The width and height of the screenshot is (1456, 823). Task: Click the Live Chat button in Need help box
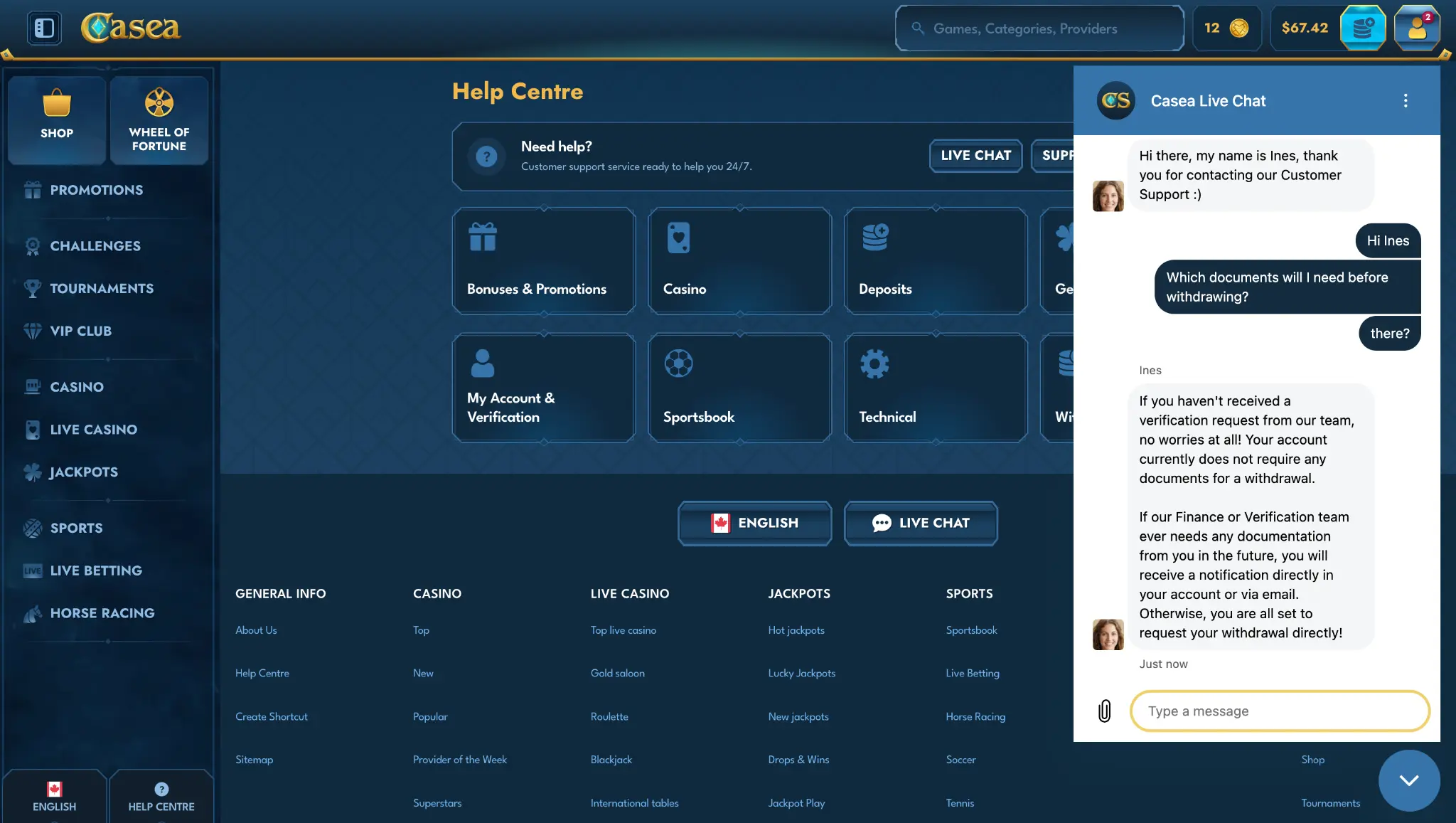pyautogui.click(x=975, y=155)
